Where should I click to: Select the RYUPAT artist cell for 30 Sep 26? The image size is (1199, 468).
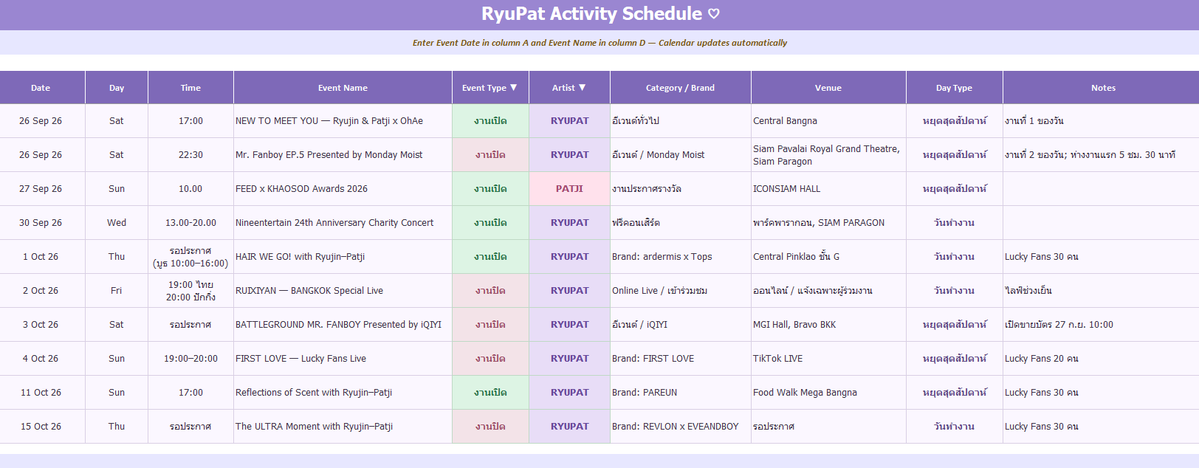(570, 223)
